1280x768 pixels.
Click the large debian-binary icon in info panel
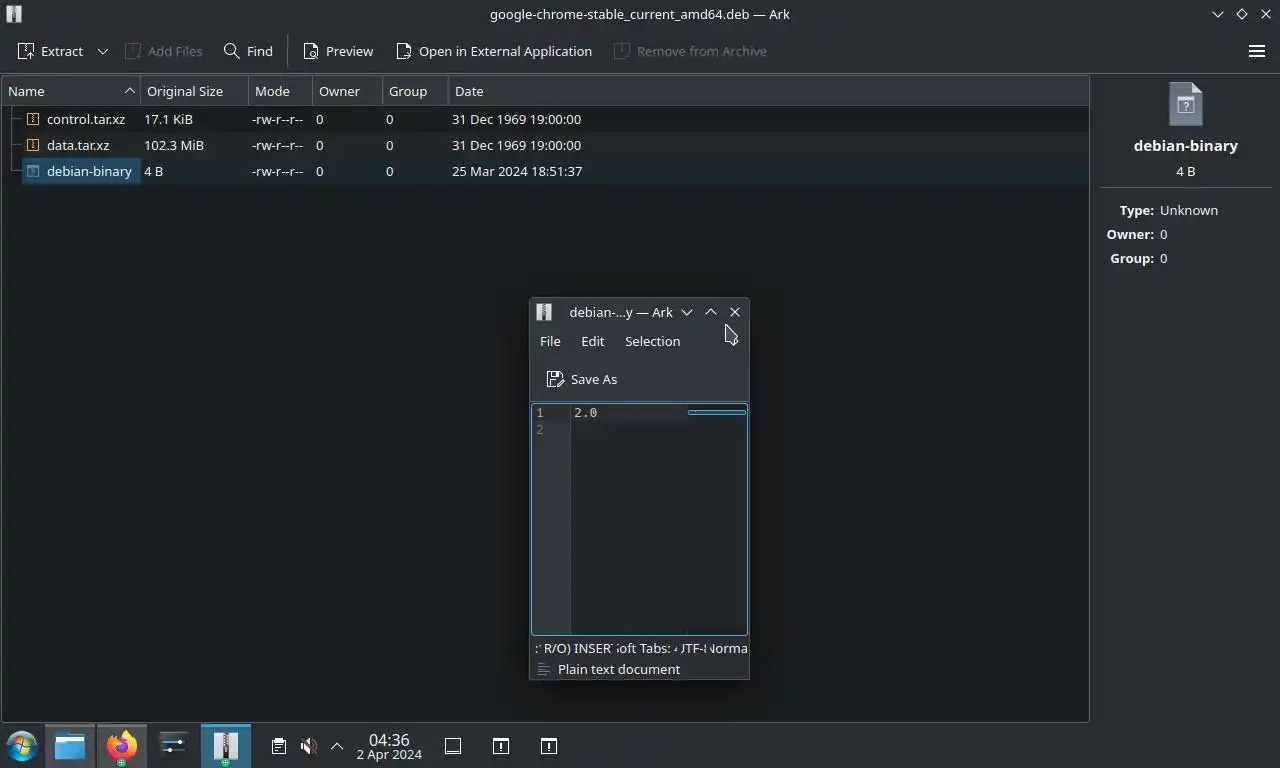[1185, 104]
